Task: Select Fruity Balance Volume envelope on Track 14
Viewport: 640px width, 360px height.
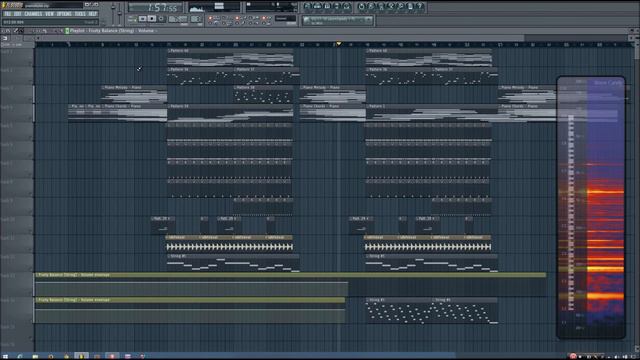Action: pyautogui.click(x=190, y=310)
